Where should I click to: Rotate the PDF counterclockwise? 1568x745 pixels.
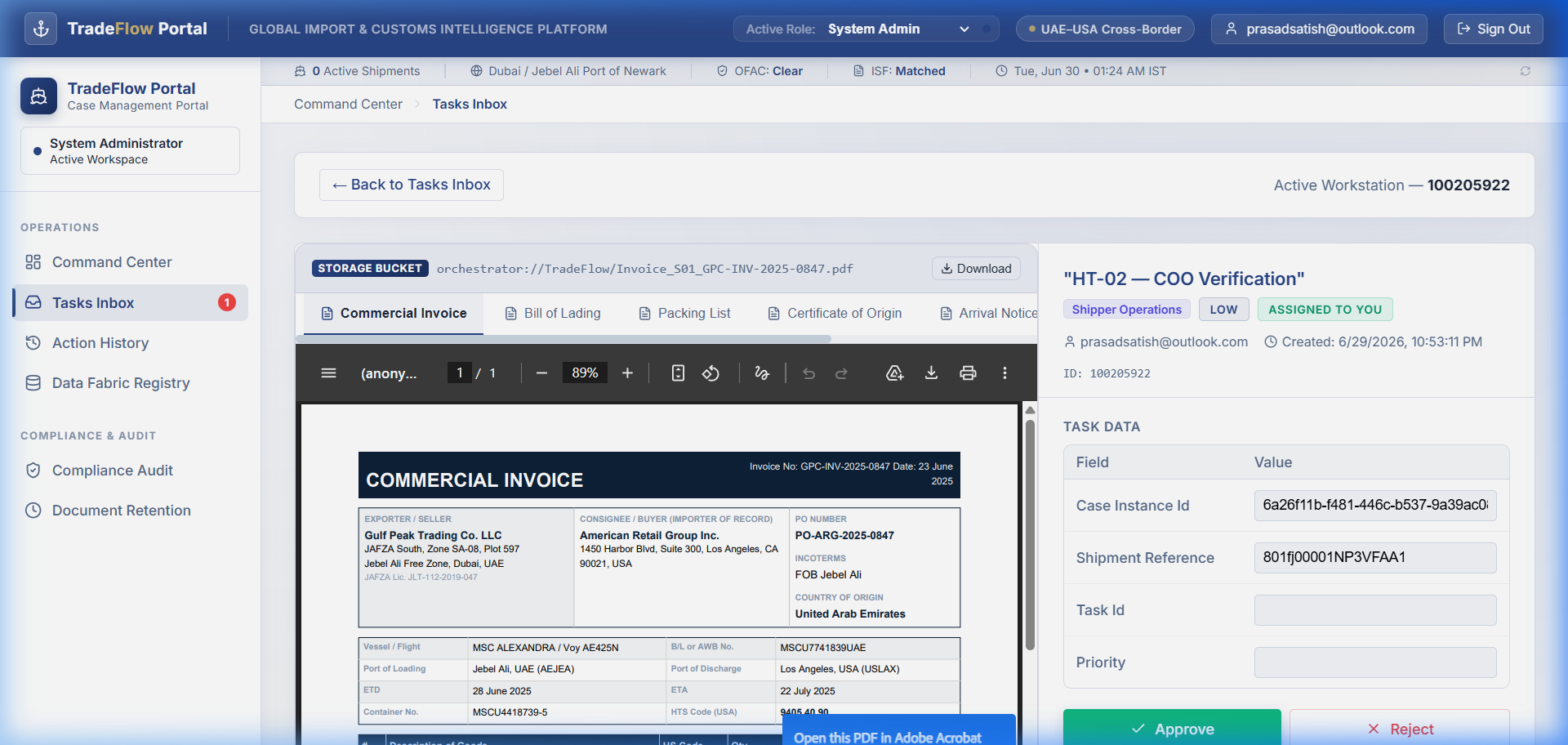[x=710, y=373]
